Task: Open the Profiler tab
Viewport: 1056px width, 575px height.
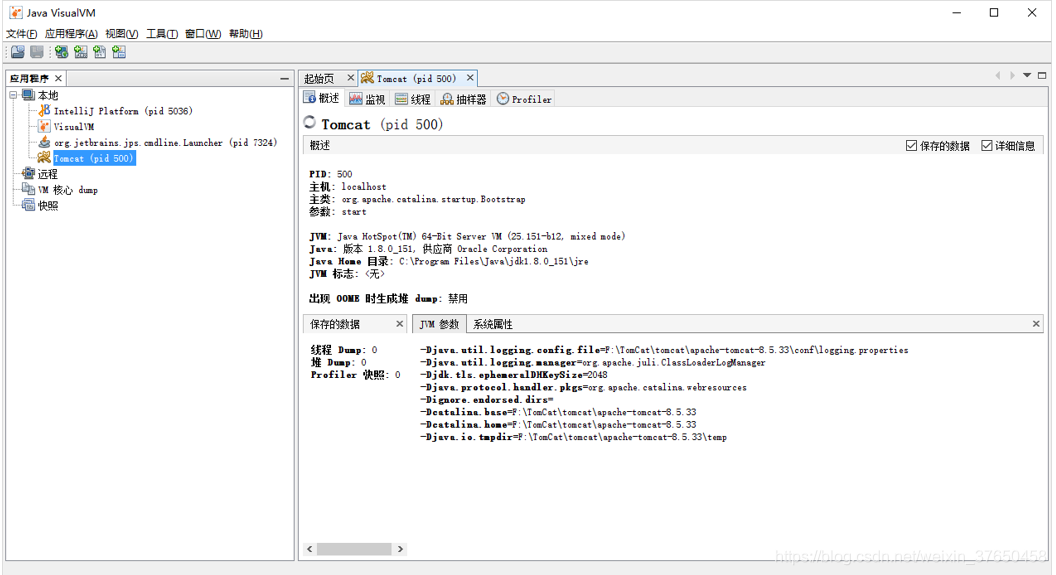Action: point(524,99)
